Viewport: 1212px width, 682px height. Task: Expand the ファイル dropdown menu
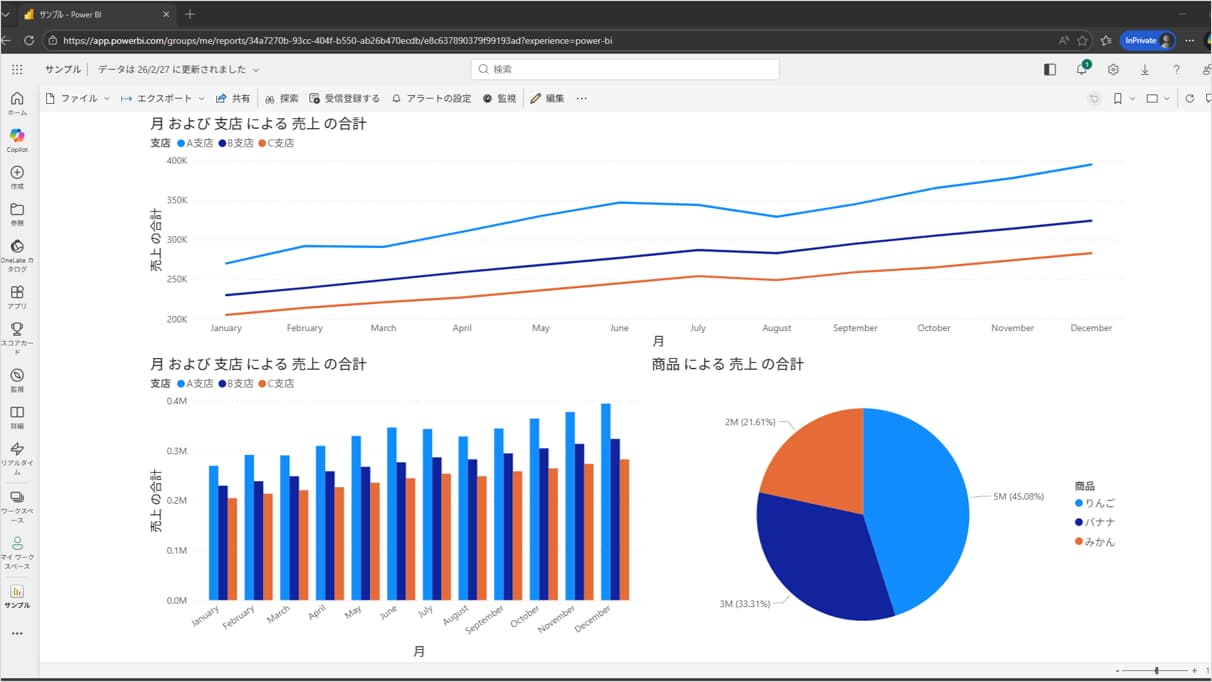click(x=78, y=99)
